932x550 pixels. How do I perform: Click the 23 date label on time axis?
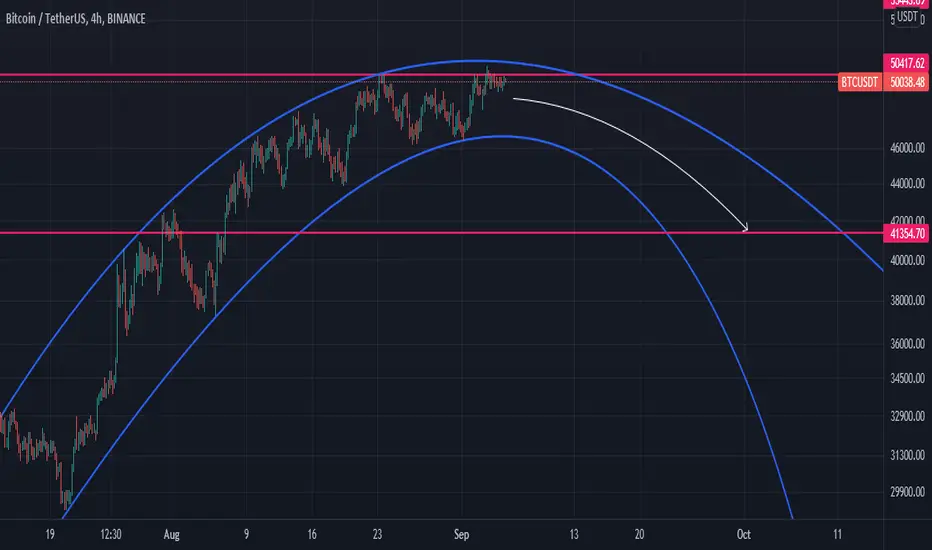377,535
